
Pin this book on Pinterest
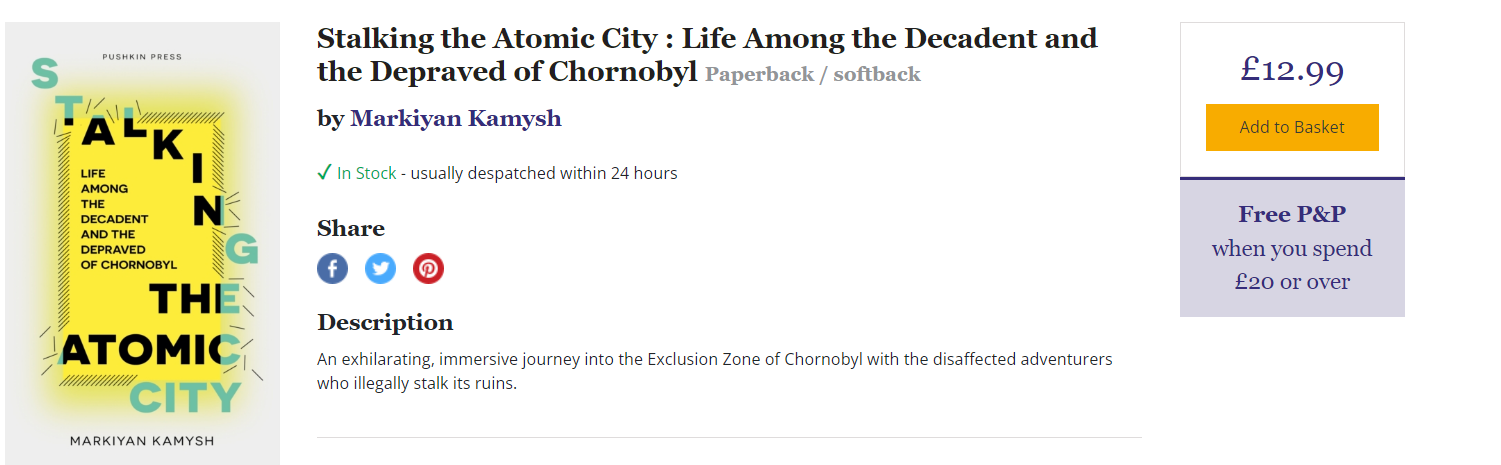pyautogui.click(x=428, y=269)
